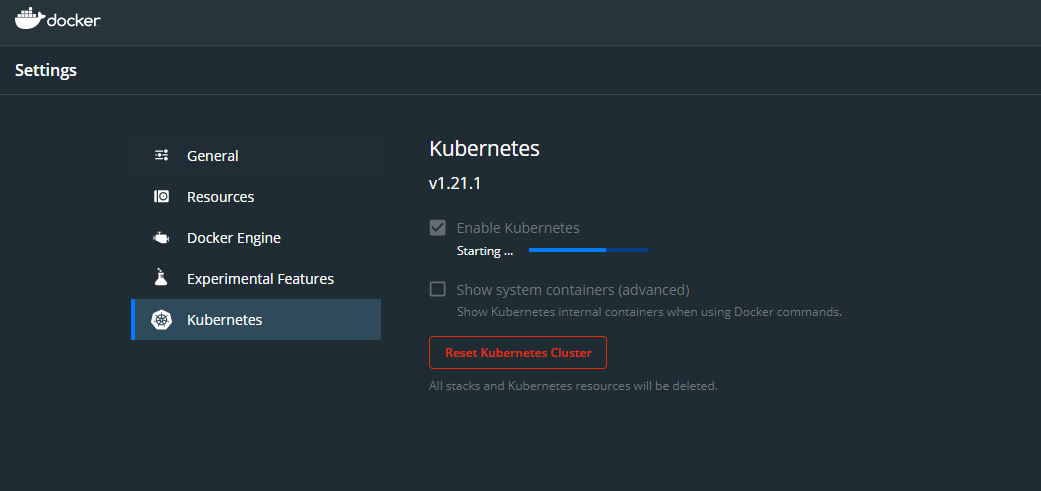Select Experimental Features in sidebar
This screenshot has width=1041, height=491.
tap(256, 279)
